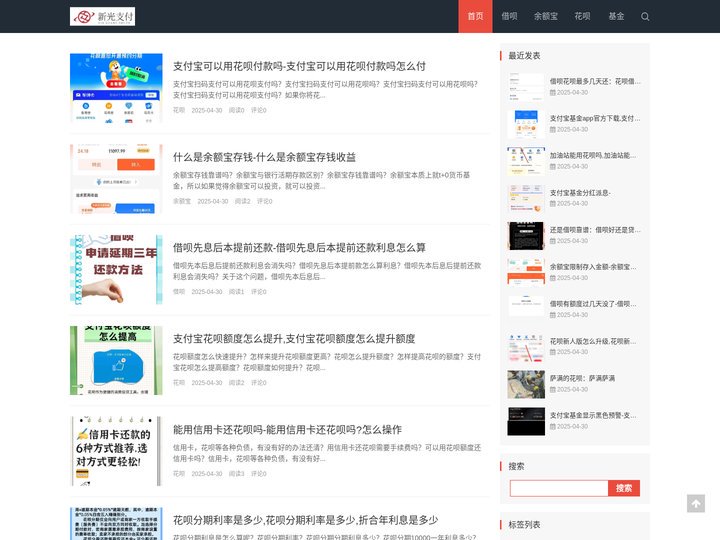Open the 基金 navigation menu item
Screen dimensions: 720x540
(x=616, y=17)
